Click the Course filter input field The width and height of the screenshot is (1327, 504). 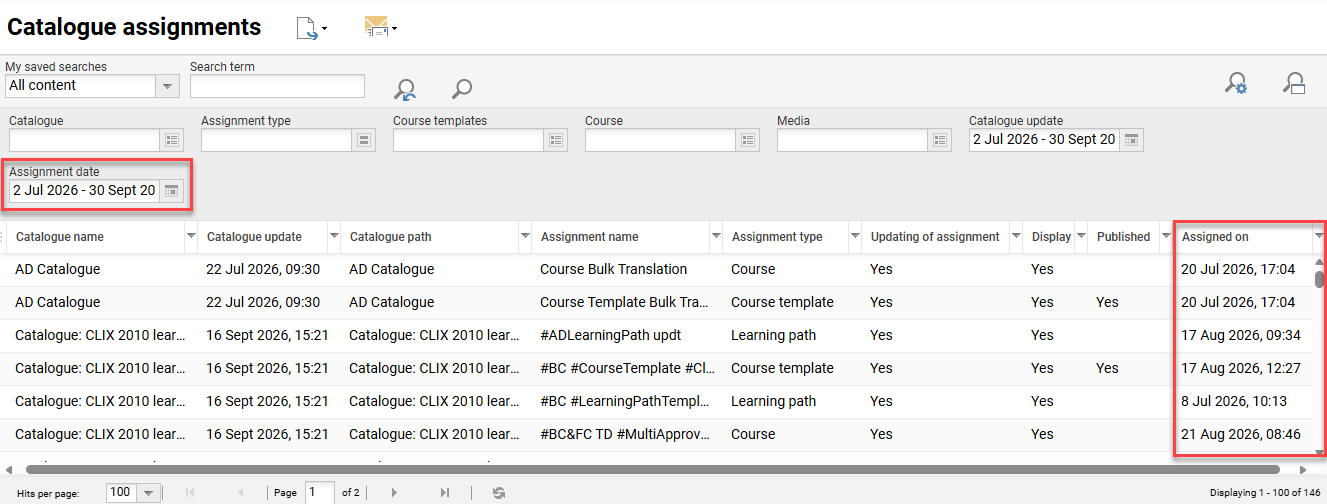(661, 141)
